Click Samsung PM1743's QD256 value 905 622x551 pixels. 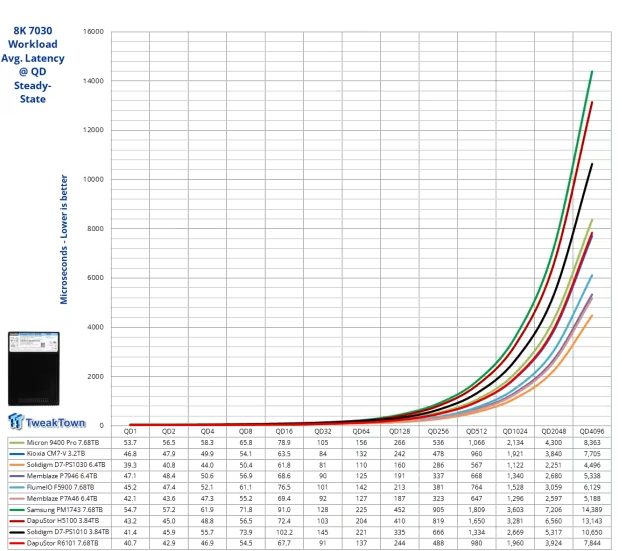coord(438,510)
